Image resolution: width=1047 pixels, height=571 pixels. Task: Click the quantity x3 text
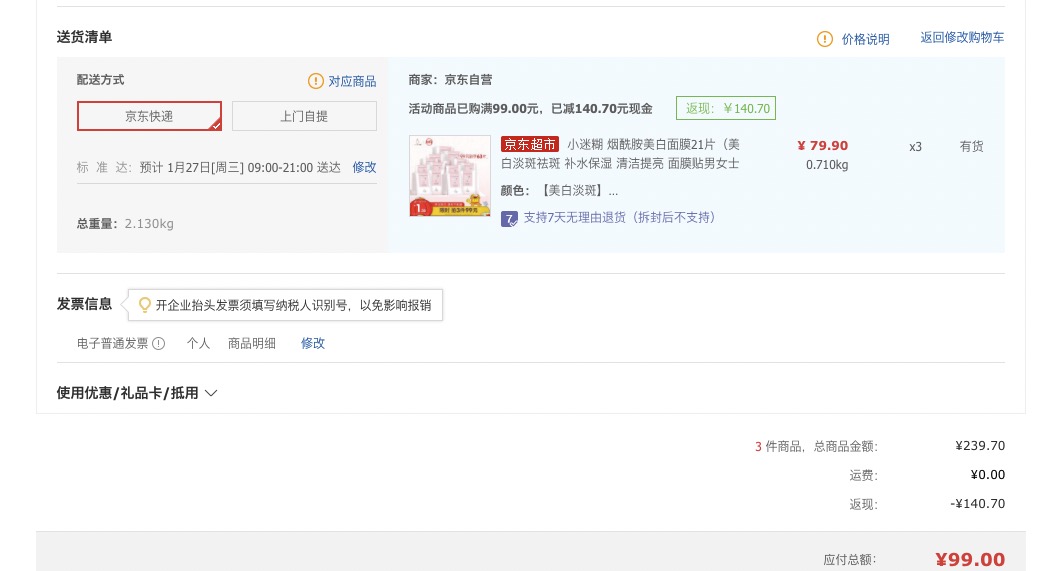pos(915,147)
